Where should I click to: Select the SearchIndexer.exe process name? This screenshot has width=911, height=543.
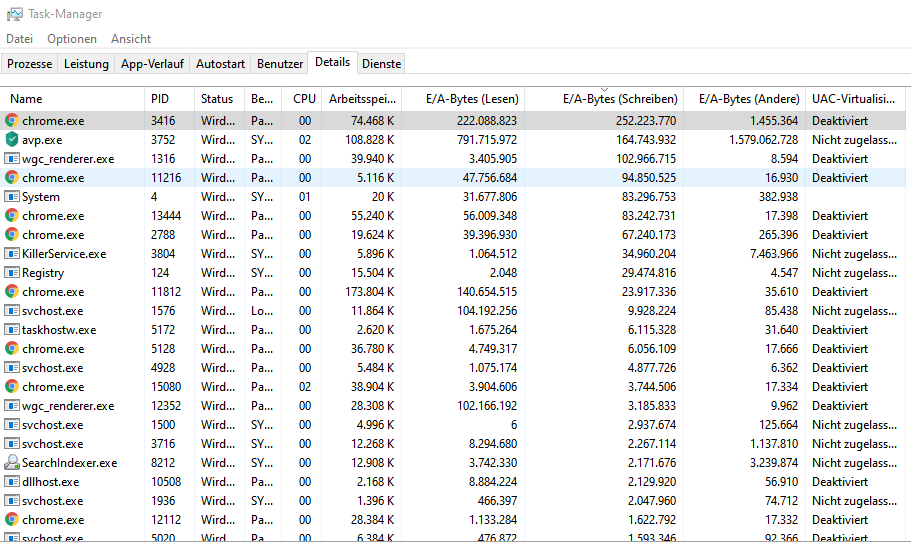click(x=69, y=463)
